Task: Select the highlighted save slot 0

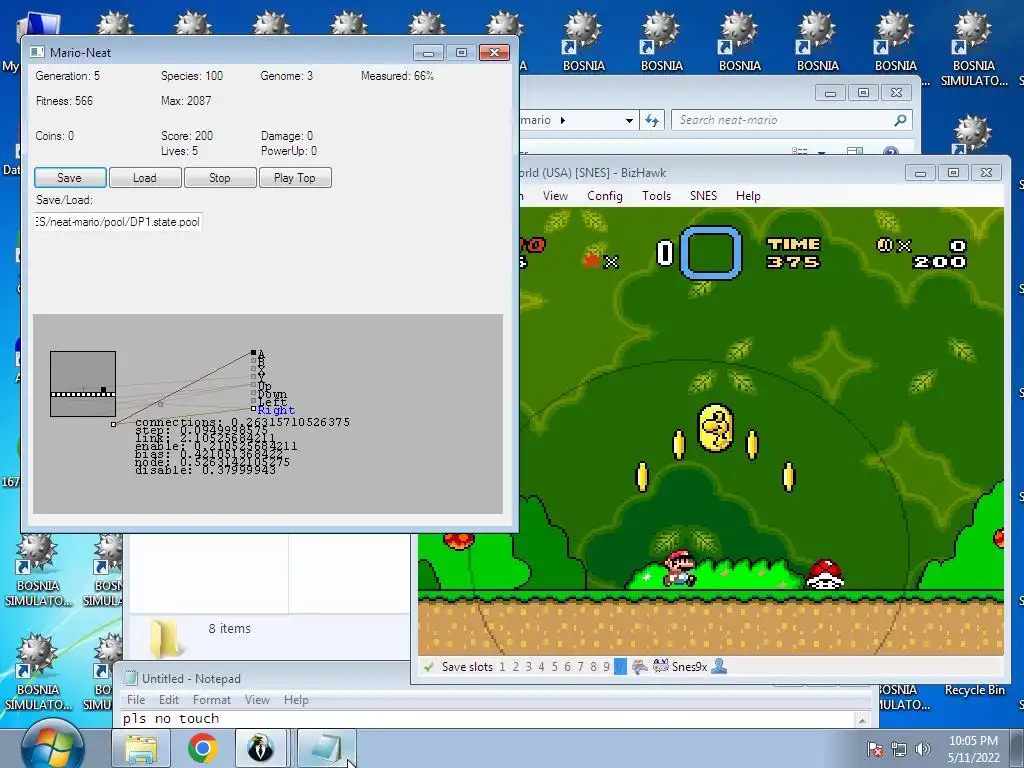Action: 620,667
